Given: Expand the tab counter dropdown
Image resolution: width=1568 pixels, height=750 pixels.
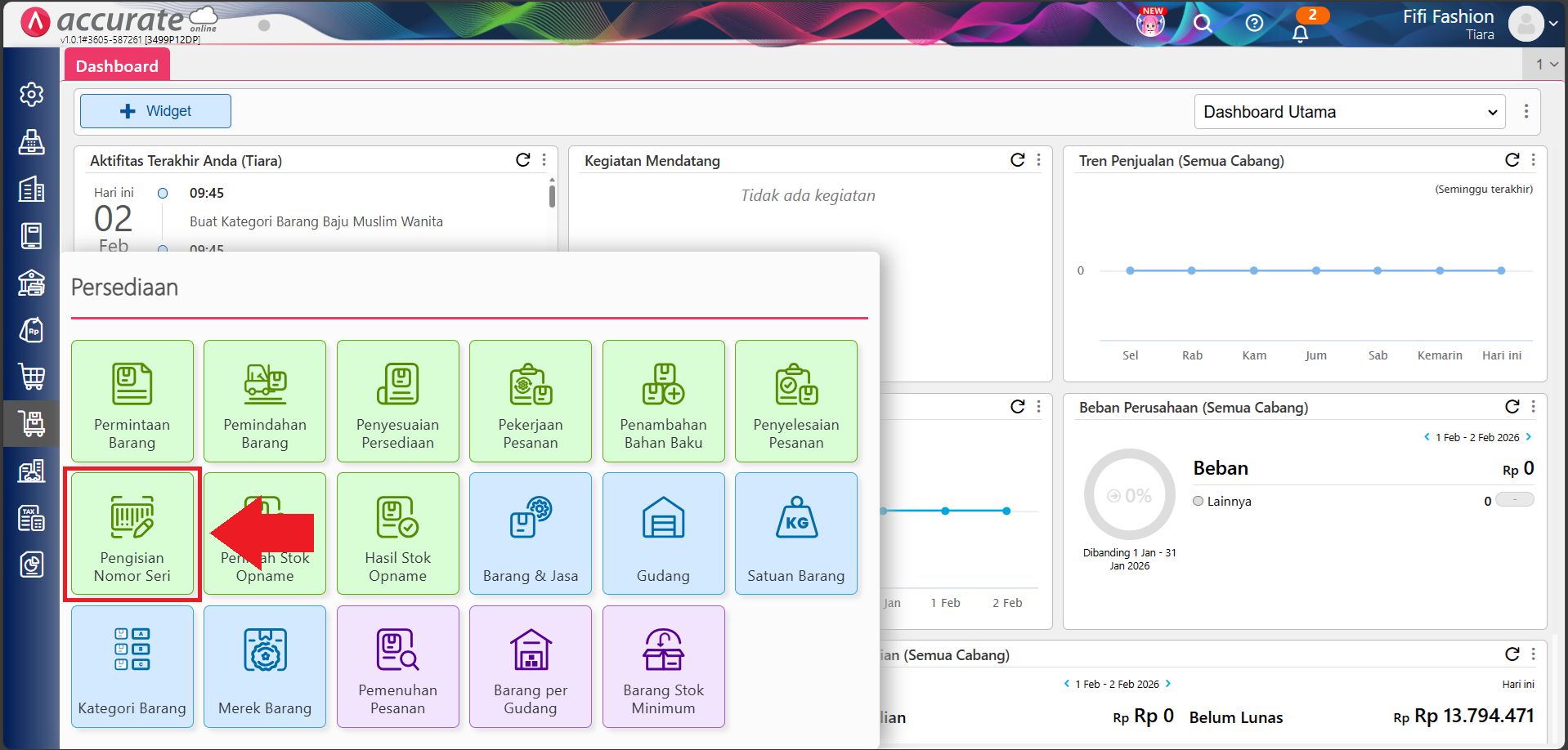Looking at the screenshot, I should coord(1546,64).
